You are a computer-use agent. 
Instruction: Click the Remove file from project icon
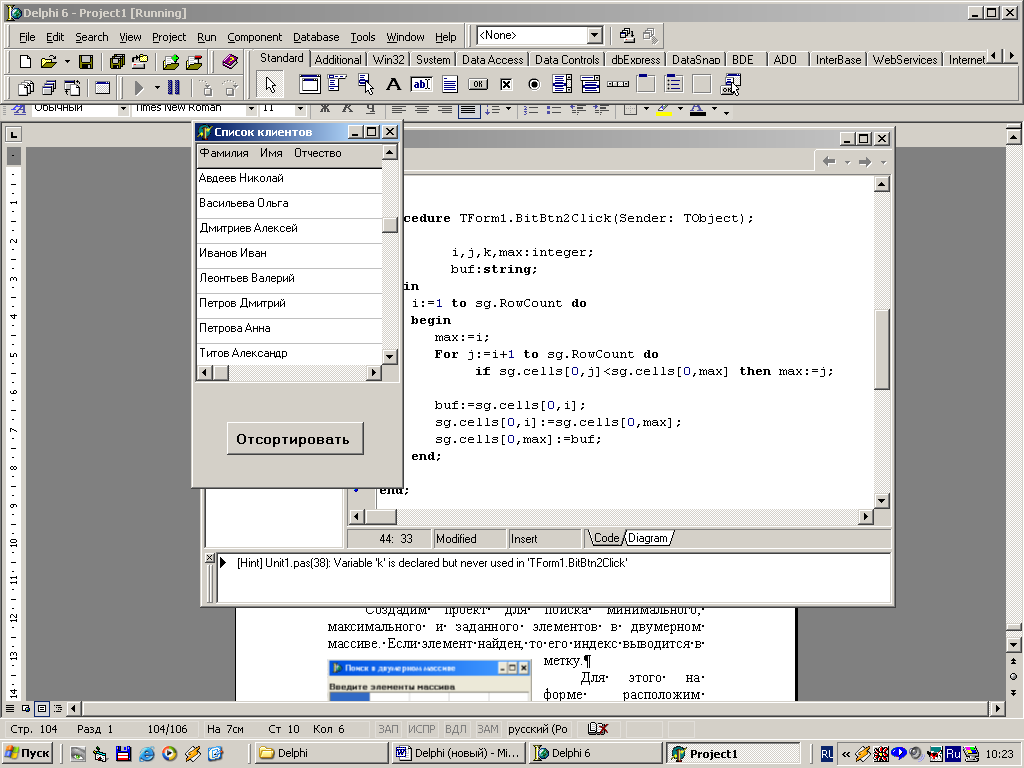click(194, 62)
